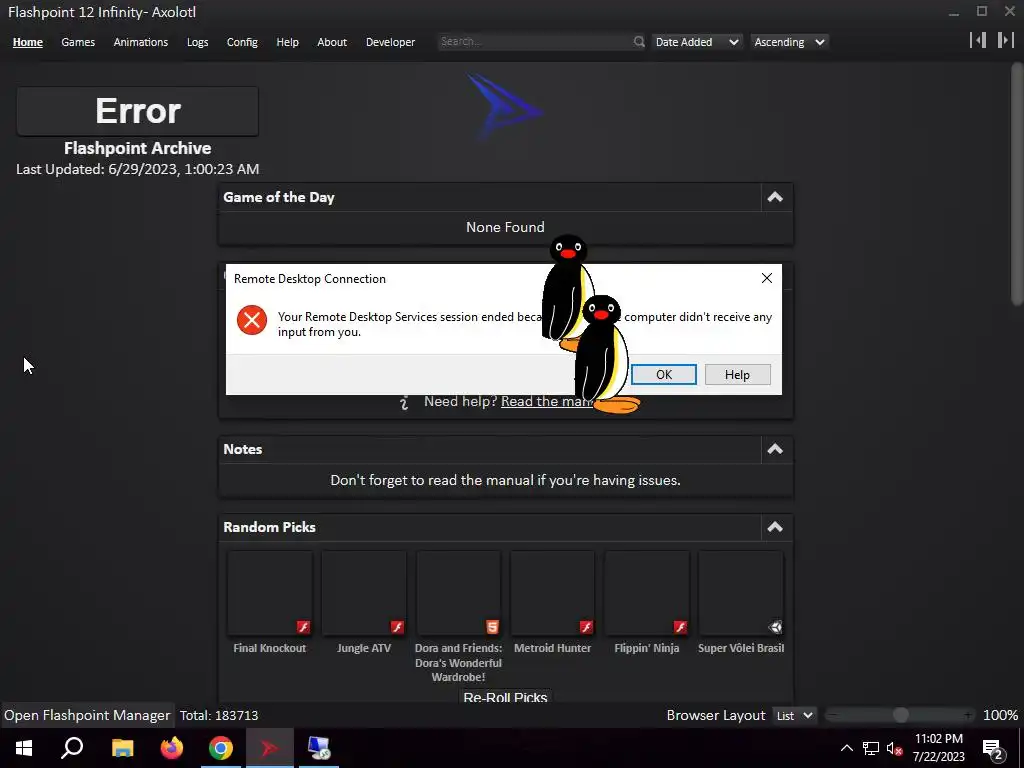Screen dimensions: 1024x768
Task: Switch to Remote Desktop Connection taskbar icon
Action: [x=319, y=748]
